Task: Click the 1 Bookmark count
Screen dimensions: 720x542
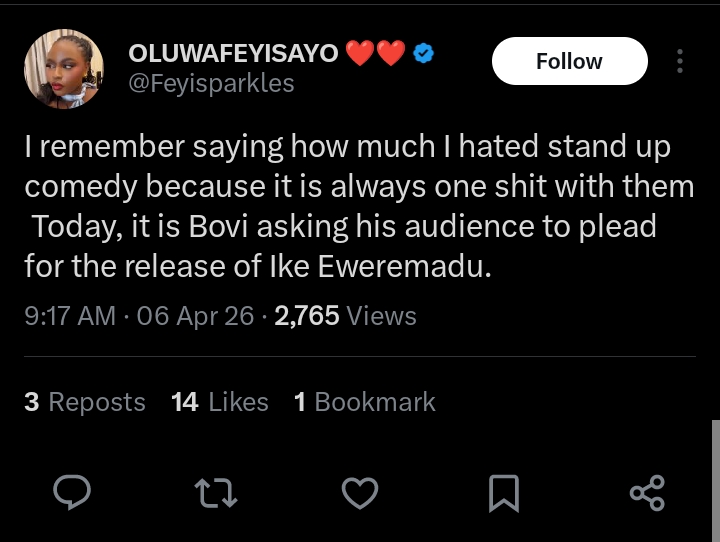Action: (365, 402)
